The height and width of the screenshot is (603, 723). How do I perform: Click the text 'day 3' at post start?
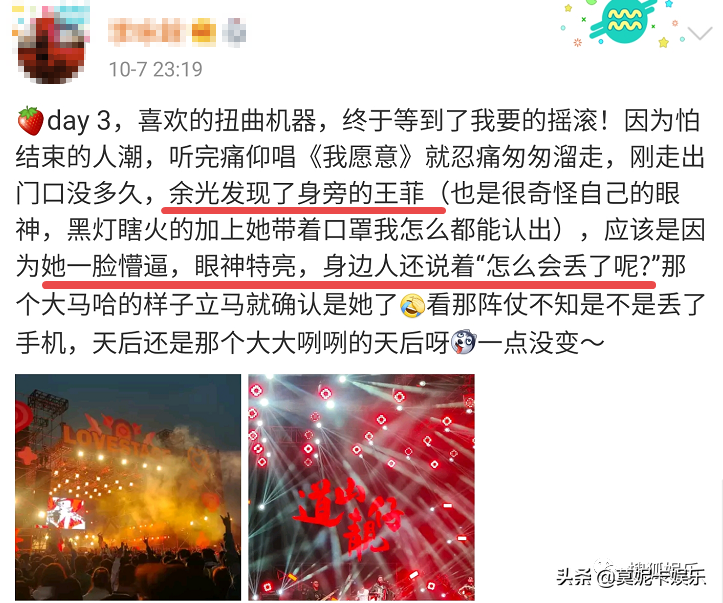click(x=79, y=121)
